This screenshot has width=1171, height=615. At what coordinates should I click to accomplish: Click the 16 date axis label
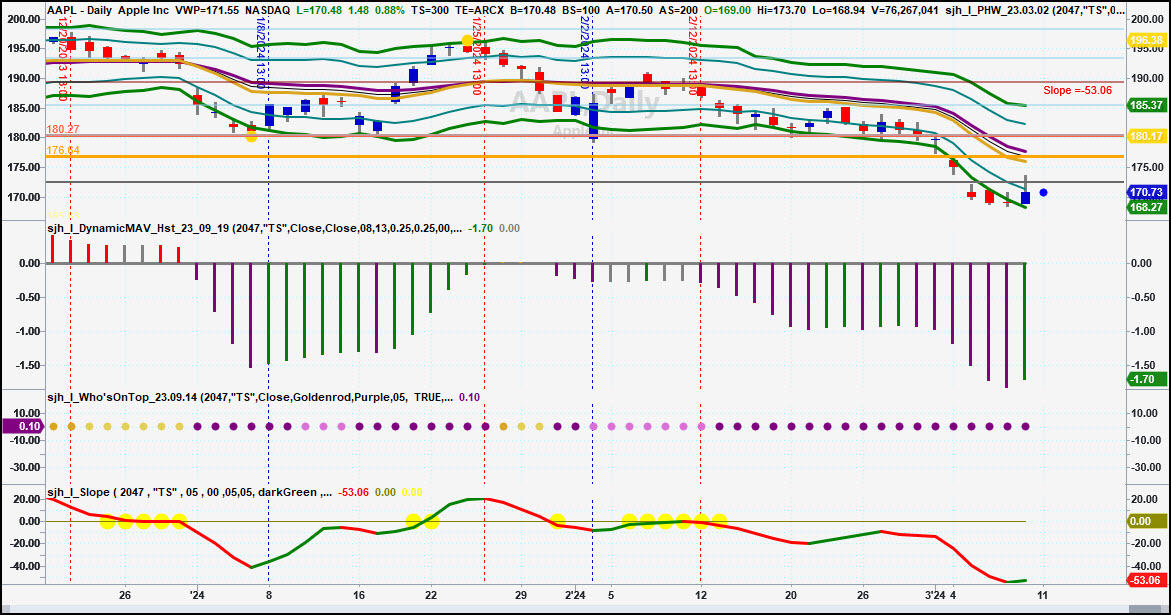tap(359, 595)
